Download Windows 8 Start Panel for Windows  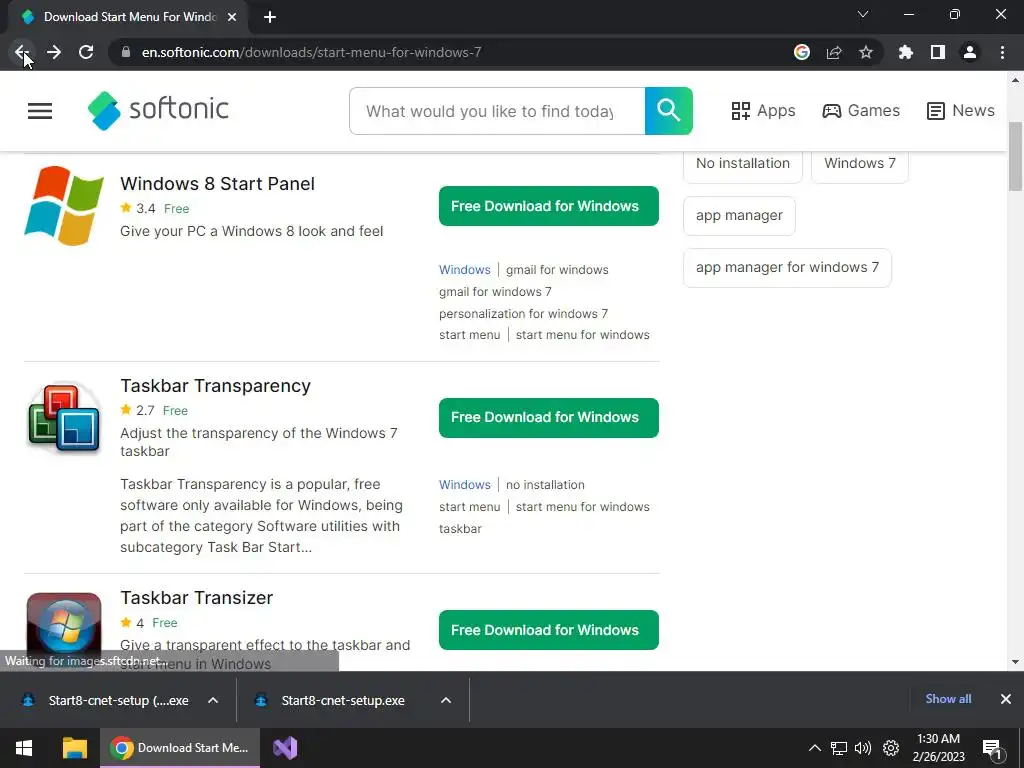[549, 206]
